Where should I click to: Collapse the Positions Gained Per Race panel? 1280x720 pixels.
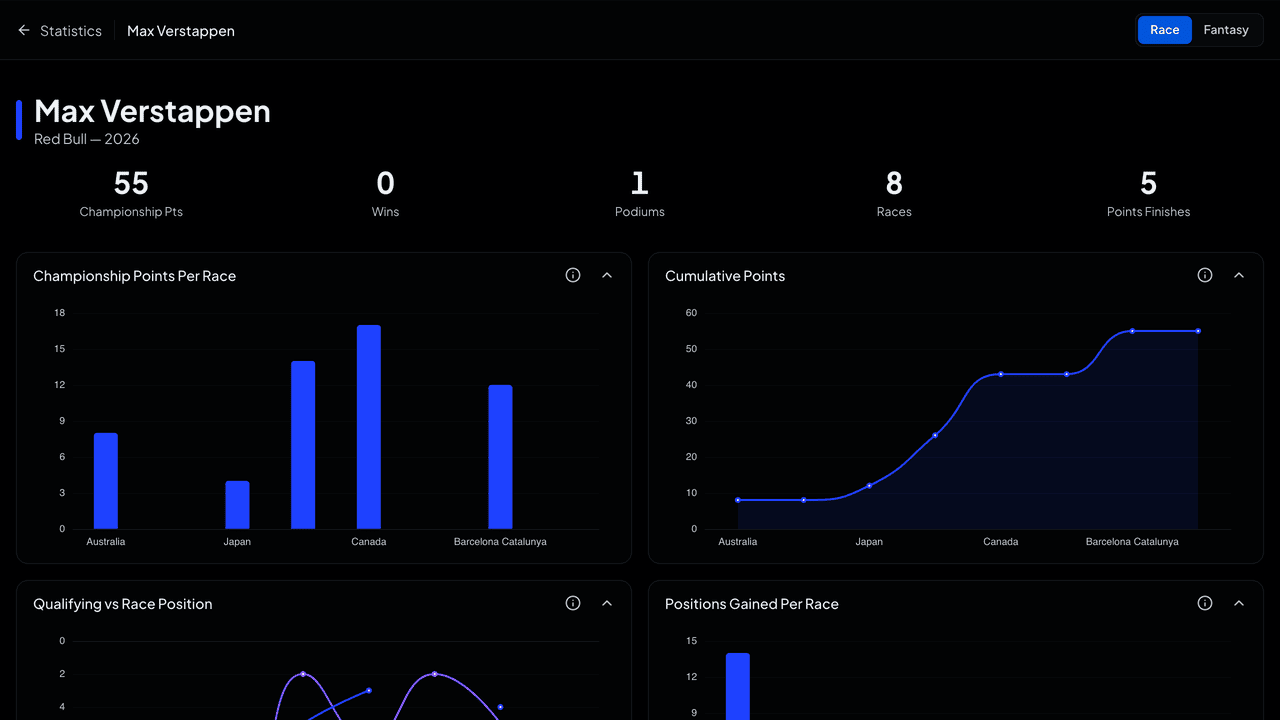coord(1239,603)
